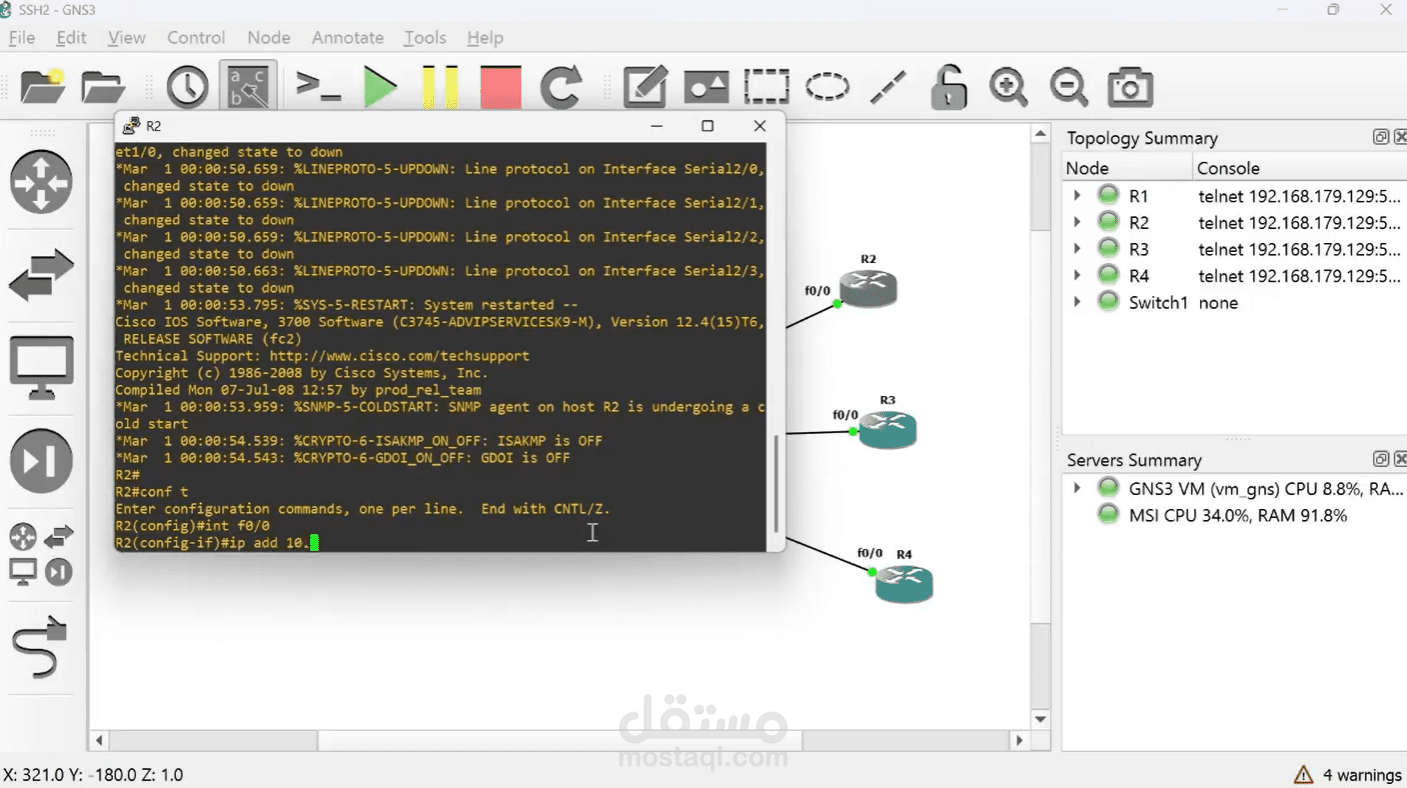Screen dimensions: 1407x788
Task: Expand the Switch1 node in Topology Summary
Action: 1077,301
